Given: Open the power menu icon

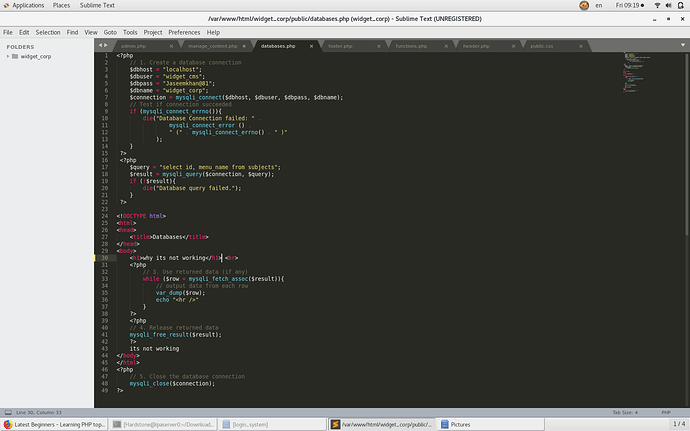Looking at the screenshot, I should pos(680,5).
